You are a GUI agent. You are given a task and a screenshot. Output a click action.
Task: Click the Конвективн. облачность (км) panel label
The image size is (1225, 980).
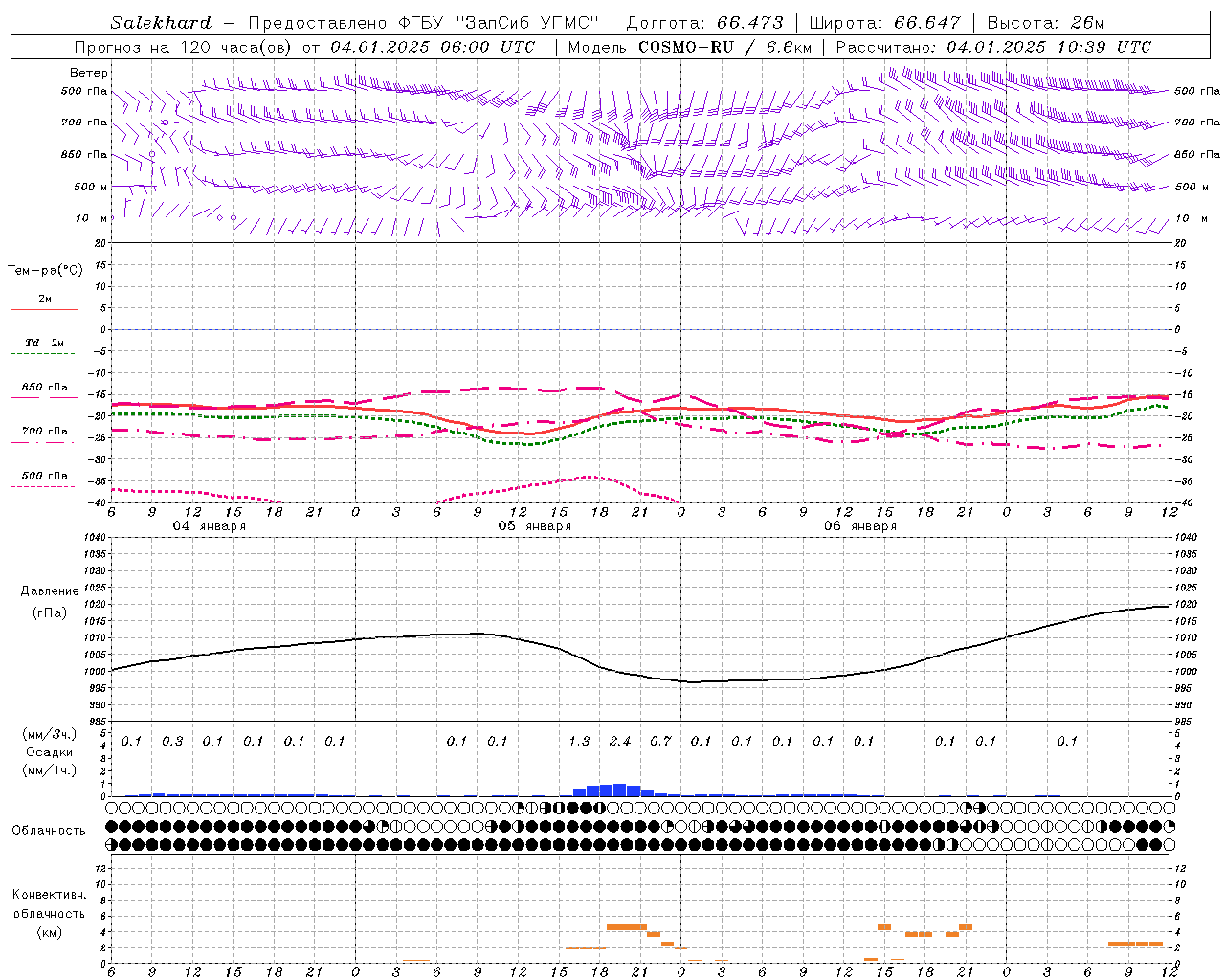(x=49, y=913)
